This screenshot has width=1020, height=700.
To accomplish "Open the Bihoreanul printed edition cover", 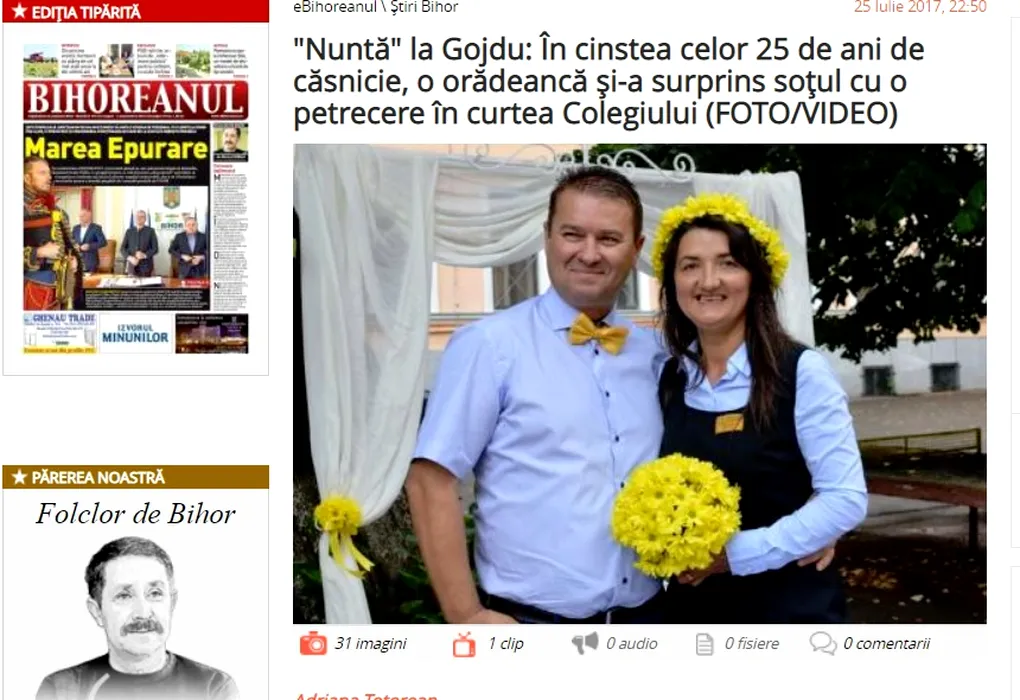I will [x=135, y=198].
